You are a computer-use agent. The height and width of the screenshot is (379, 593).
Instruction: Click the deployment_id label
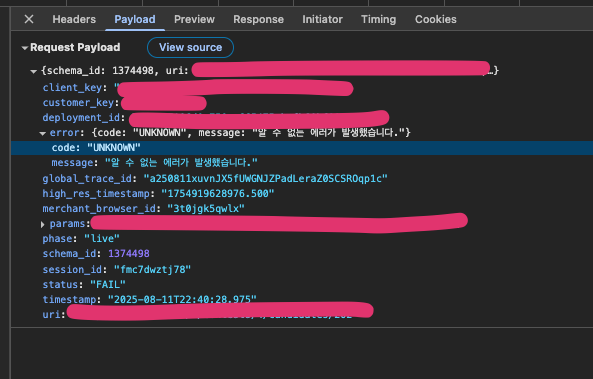tap(81, 118)
